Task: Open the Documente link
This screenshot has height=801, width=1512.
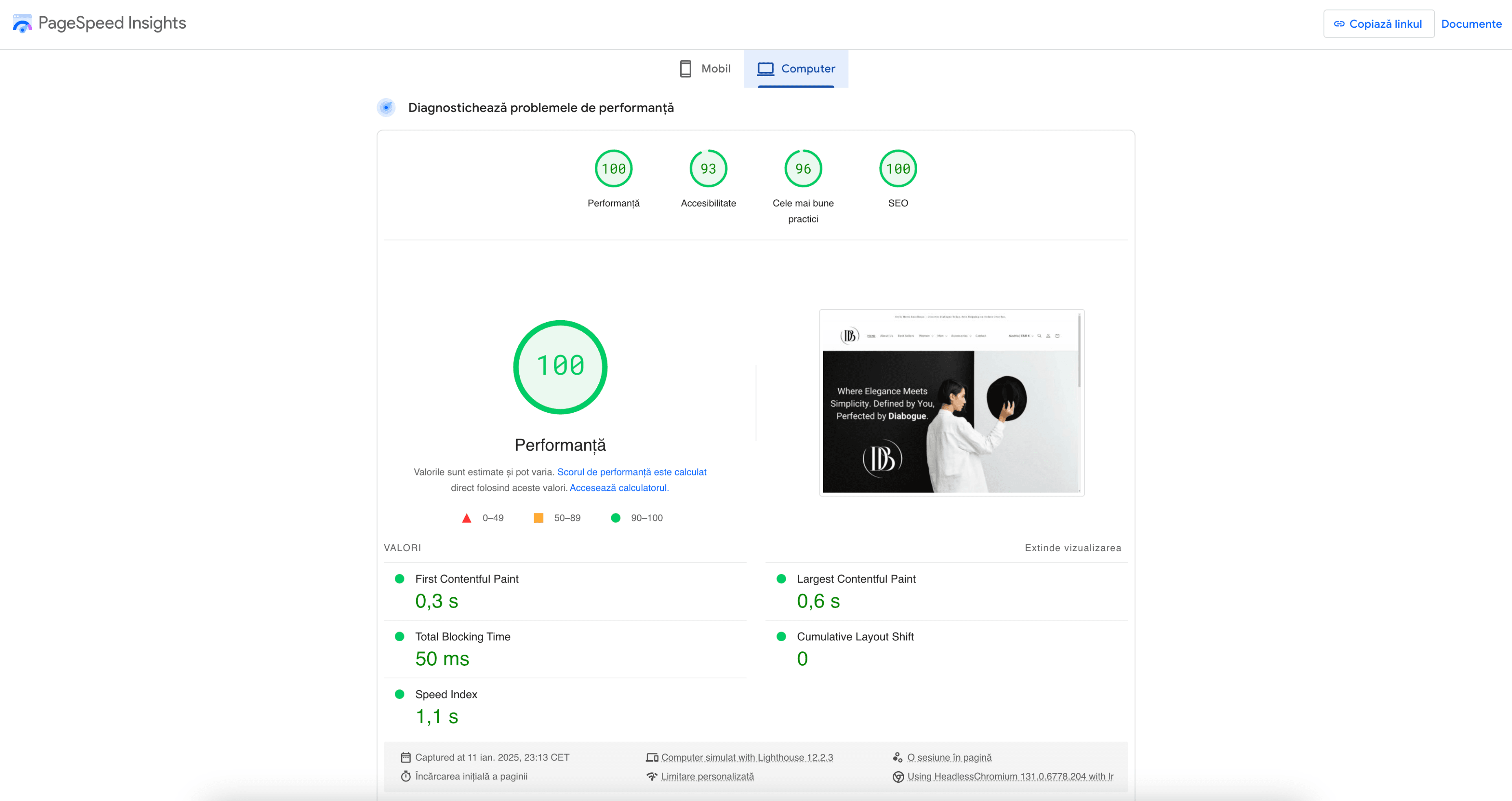Action: point(1471,24)
